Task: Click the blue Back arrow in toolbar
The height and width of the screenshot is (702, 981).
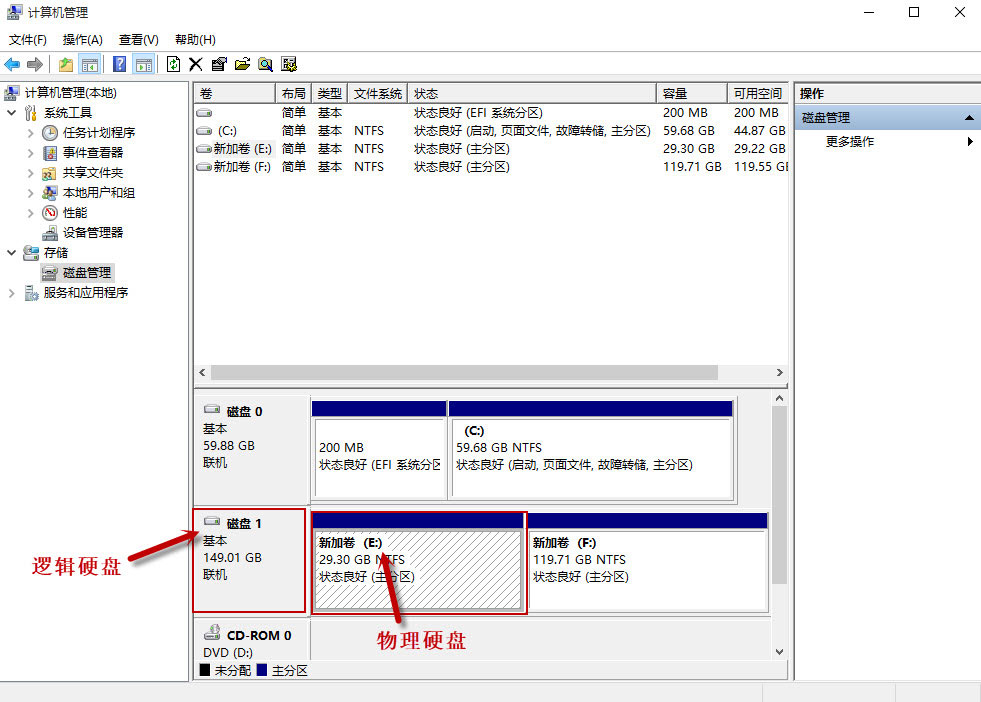Action: click(12, 64)
